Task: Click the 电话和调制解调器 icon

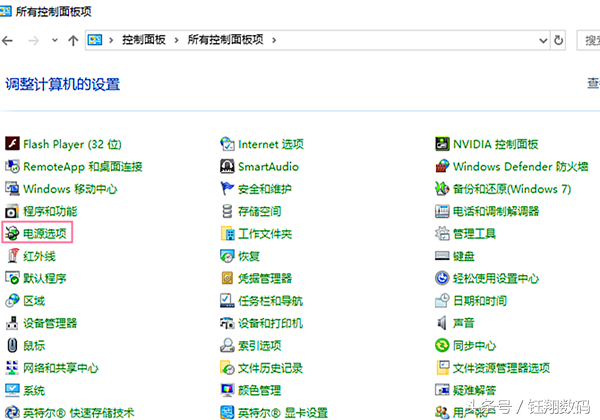Action: [x=442, y=211]
